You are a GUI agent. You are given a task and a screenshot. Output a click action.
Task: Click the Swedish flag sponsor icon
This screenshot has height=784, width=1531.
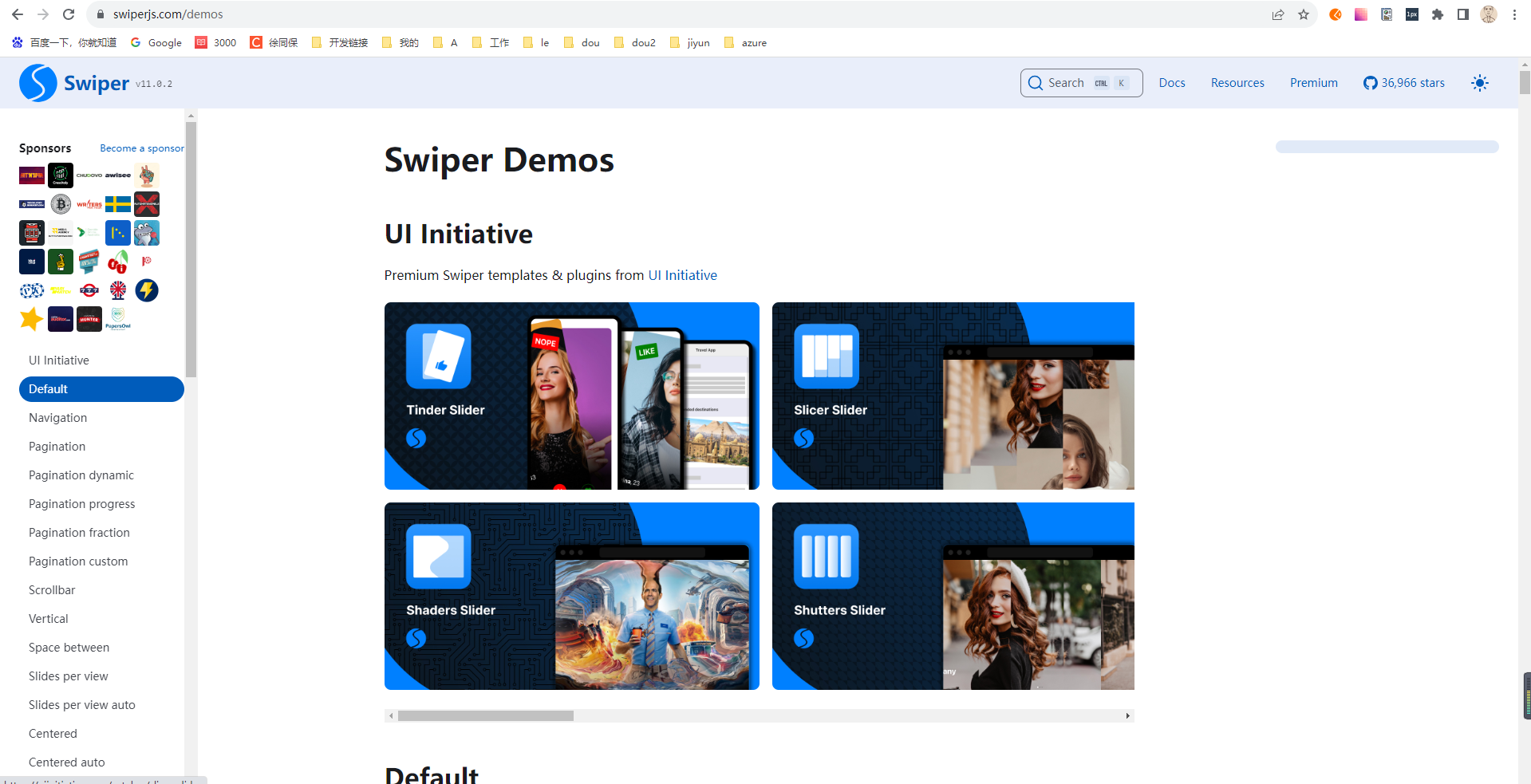tap(118, 204)
